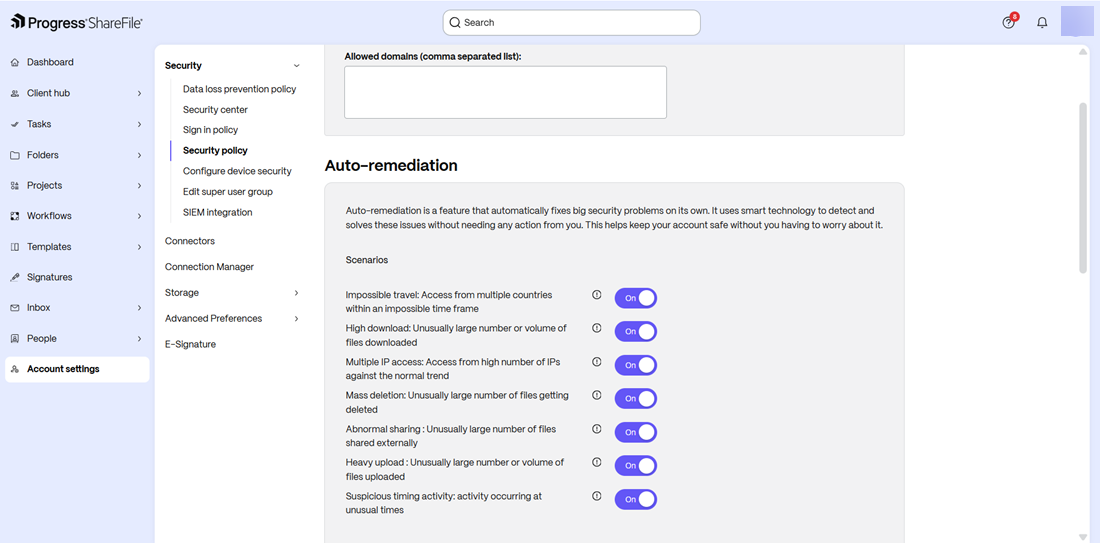Expand Templates chevron in sidebar

[139, 247]
